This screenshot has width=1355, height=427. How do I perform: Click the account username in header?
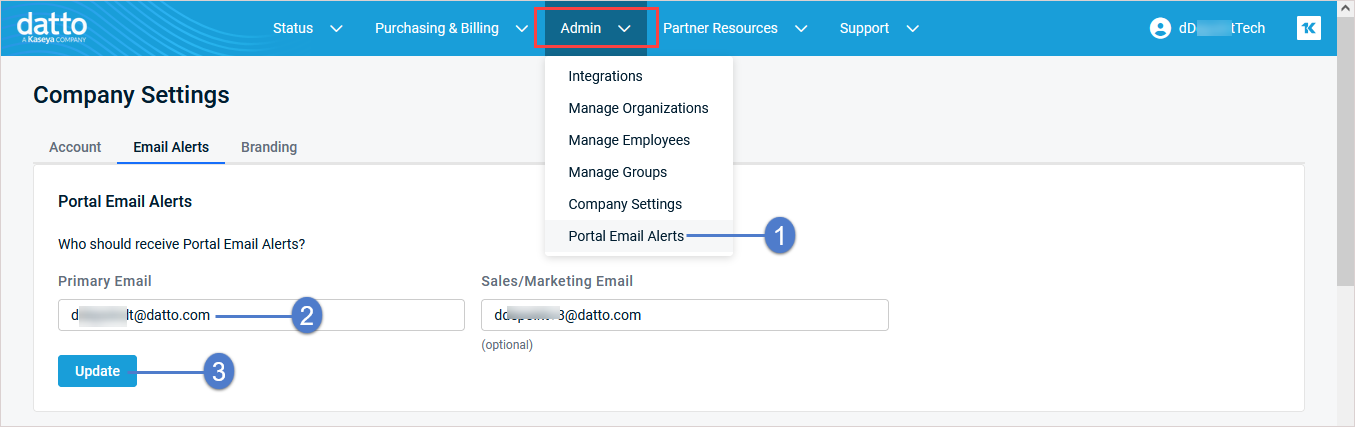pyautogui.click(x=1221, y=28)
